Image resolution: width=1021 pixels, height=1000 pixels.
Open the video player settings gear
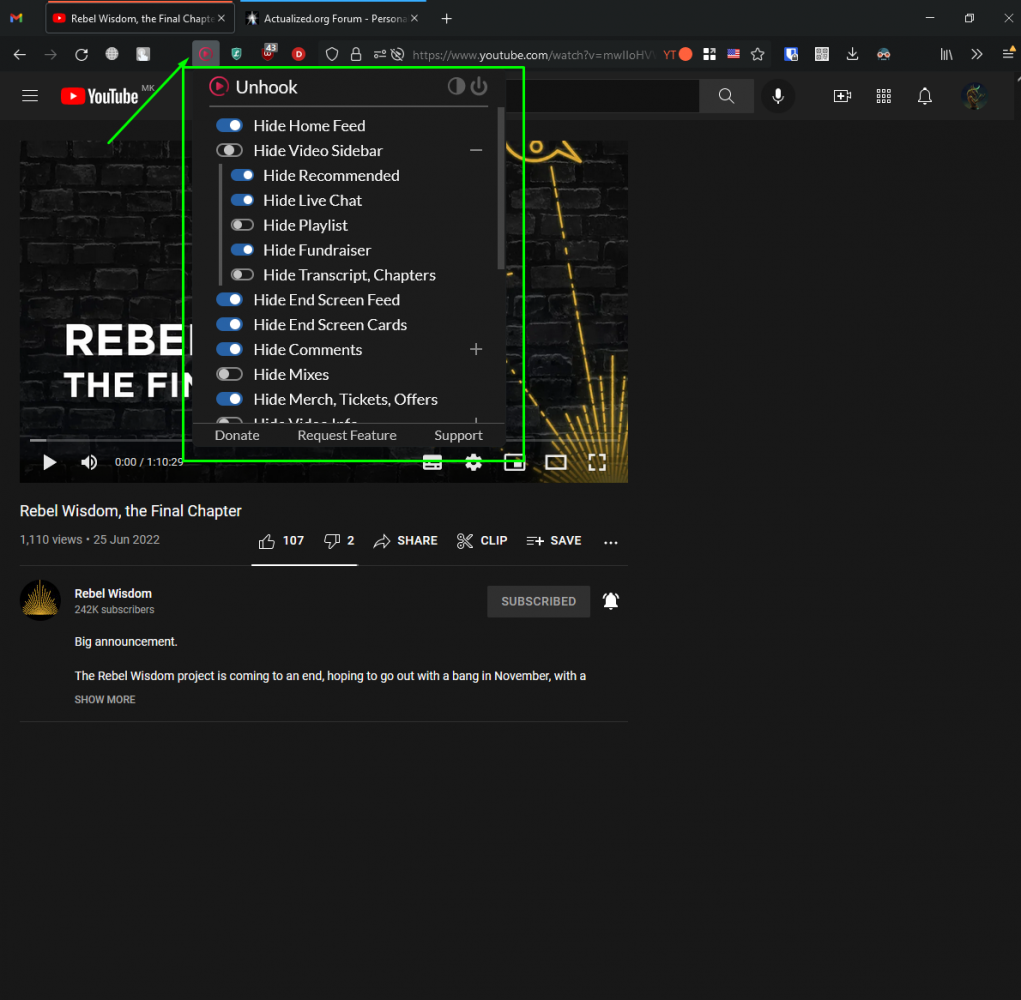(473, 462)
